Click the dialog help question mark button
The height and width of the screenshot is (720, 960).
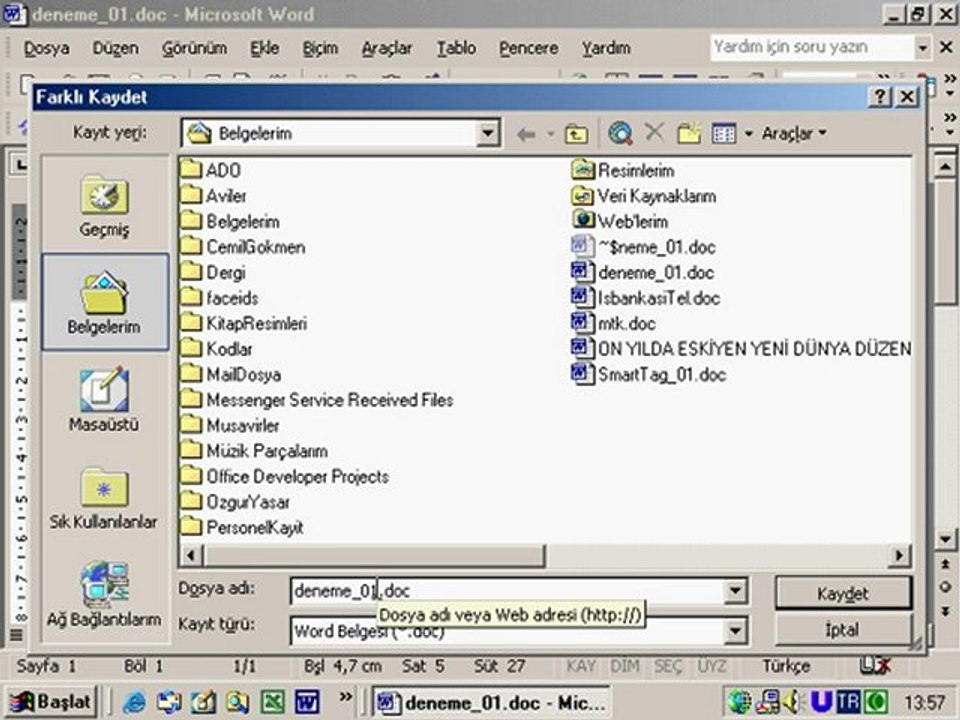880,97
